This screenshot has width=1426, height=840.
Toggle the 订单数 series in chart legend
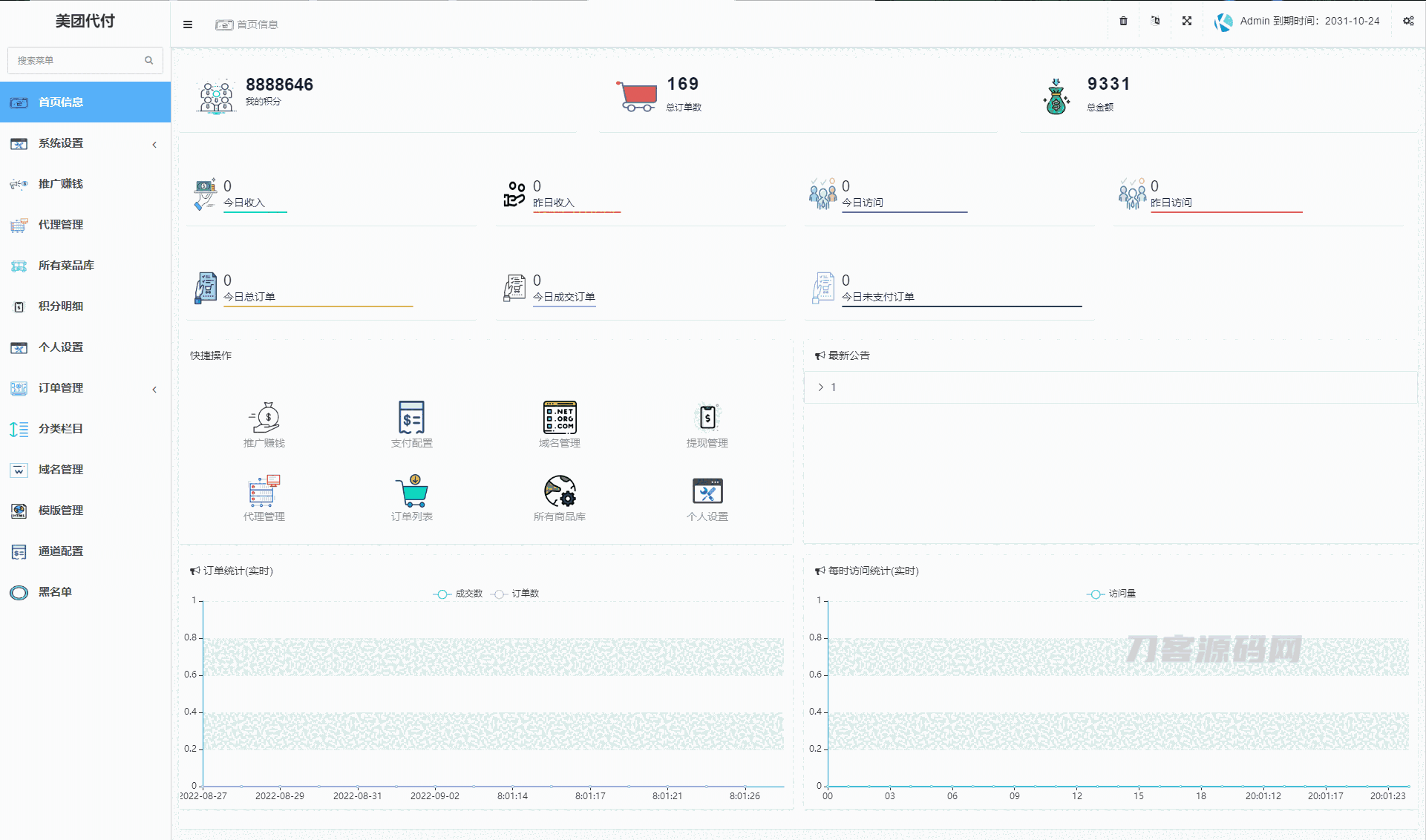(x=516, y=594)
